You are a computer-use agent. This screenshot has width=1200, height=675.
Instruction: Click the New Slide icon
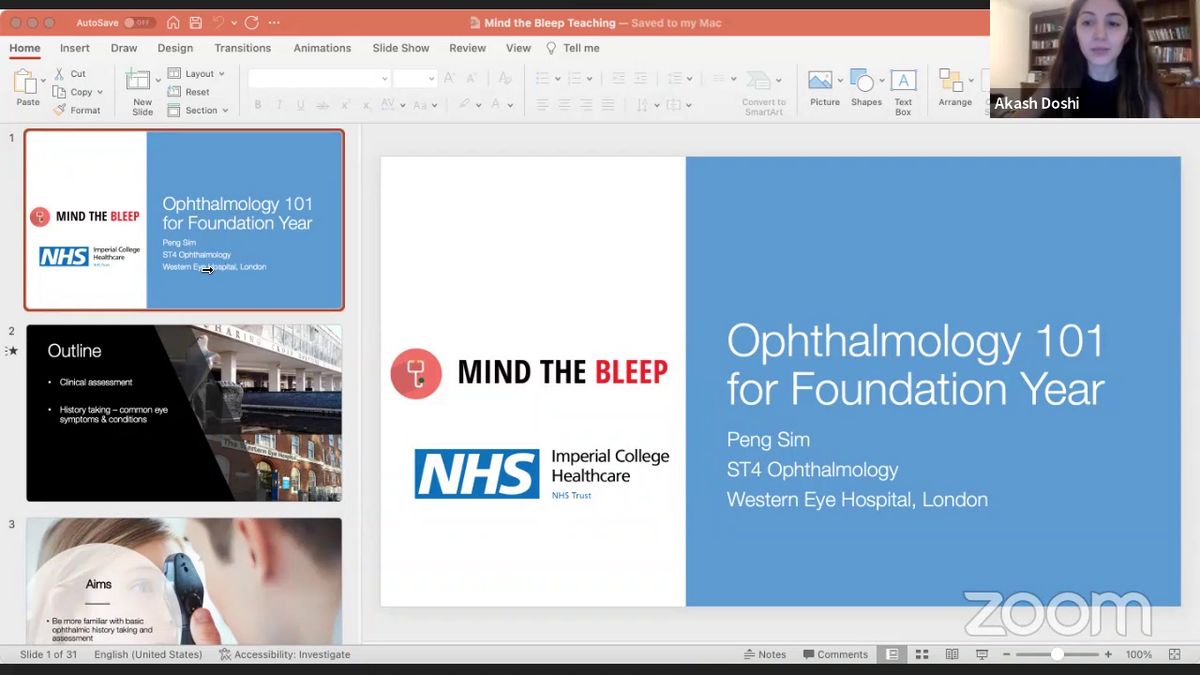pos(138,81)
